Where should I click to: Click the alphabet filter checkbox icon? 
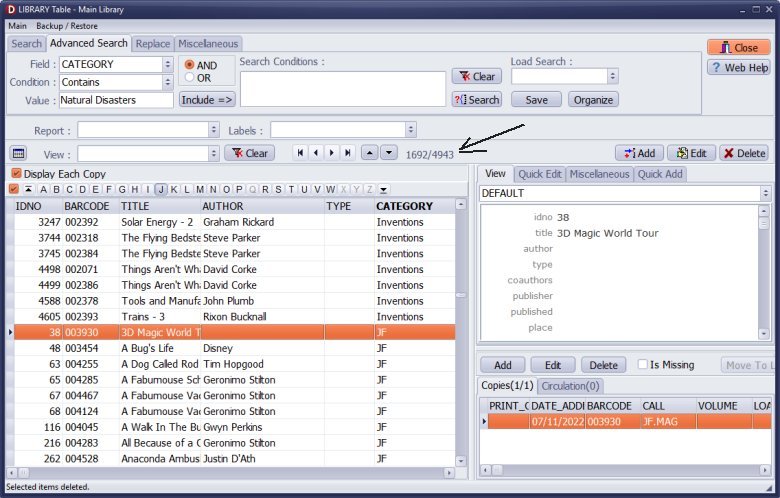(x=14, y=189)
